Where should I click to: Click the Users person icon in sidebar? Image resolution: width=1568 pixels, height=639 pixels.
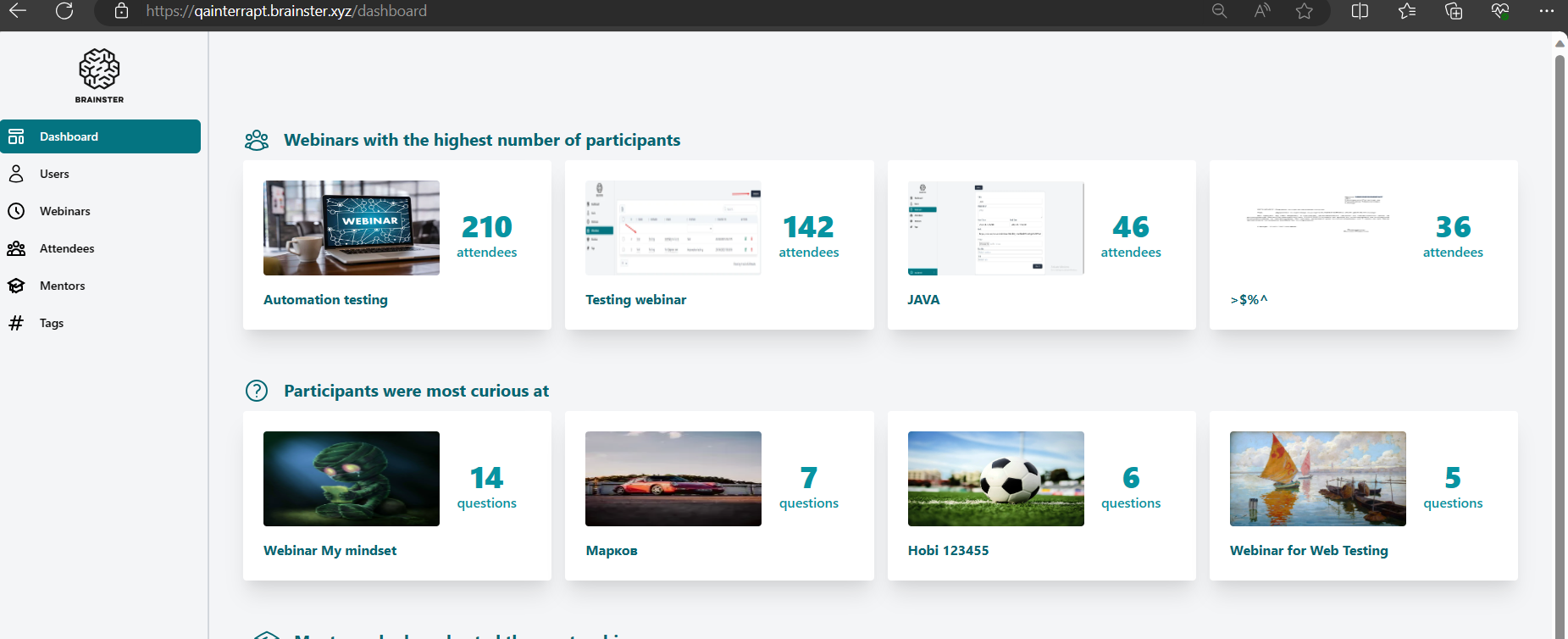coord(16,174)
